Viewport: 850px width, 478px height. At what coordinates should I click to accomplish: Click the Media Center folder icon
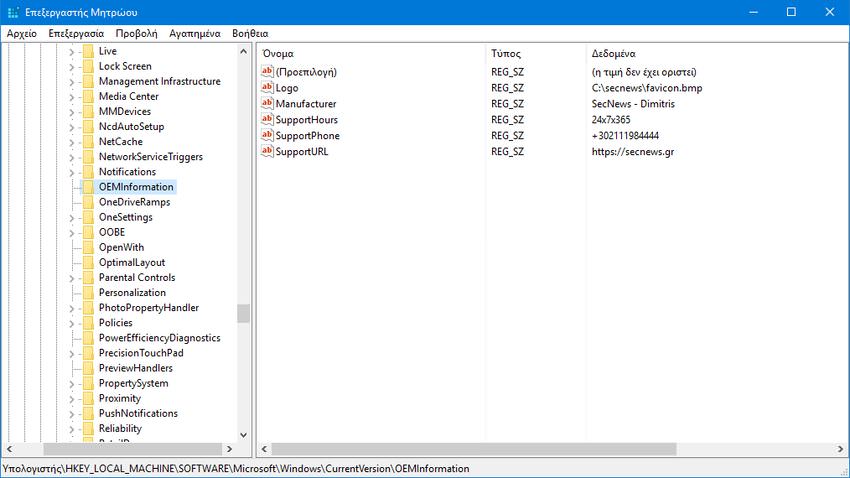tap(88, 96)
